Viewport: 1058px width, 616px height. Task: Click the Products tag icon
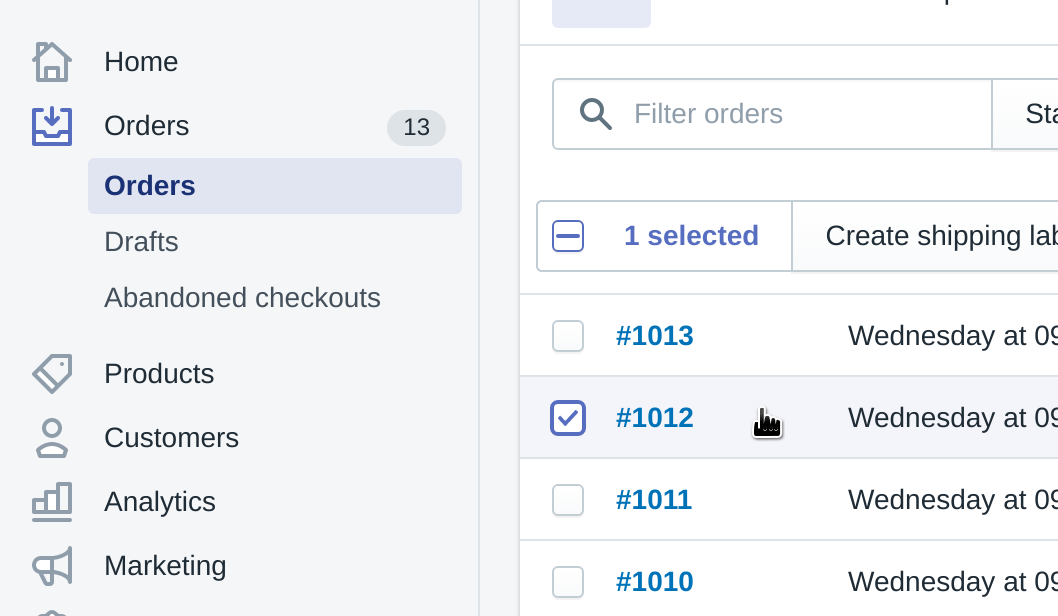pyautogui.click(x=52, y=373)
